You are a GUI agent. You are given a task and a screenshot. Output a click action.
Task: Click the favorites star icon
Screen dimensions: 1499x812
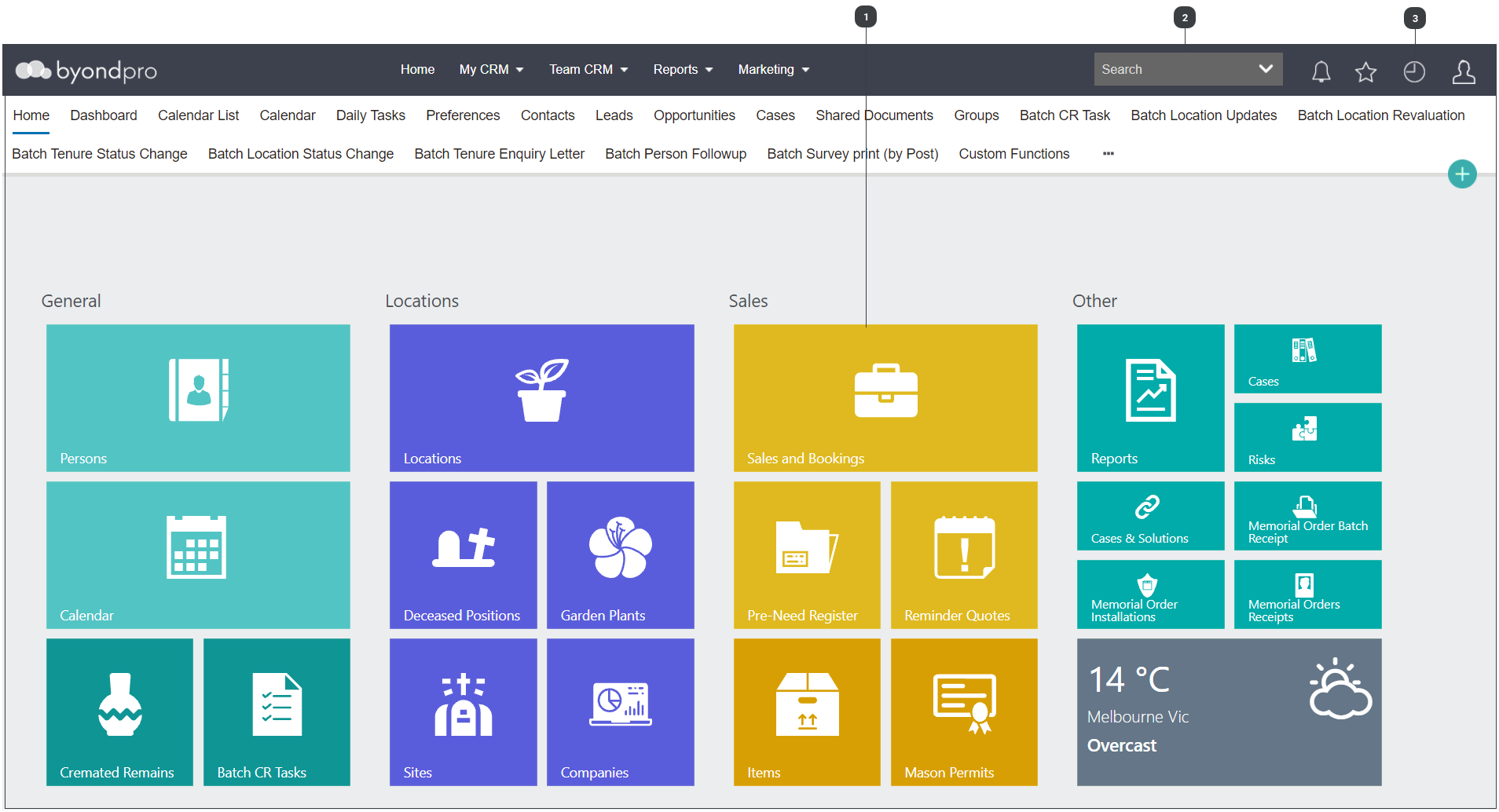[x=1365, y=71]
